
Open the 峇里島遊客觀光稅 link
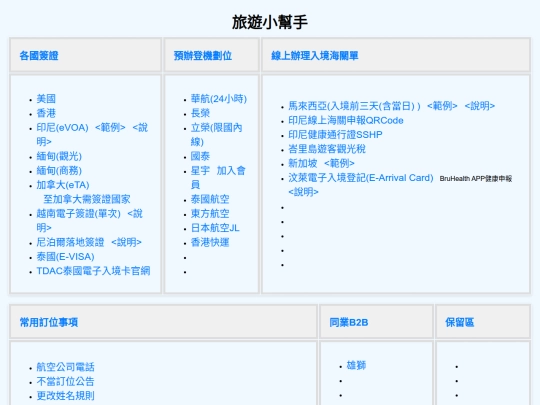tap(327, 149)
